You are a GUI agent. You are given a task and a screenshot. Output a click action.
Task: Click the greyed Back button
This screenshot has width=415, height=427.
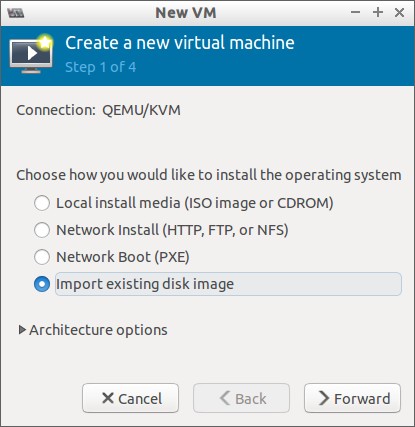point(241,398)
